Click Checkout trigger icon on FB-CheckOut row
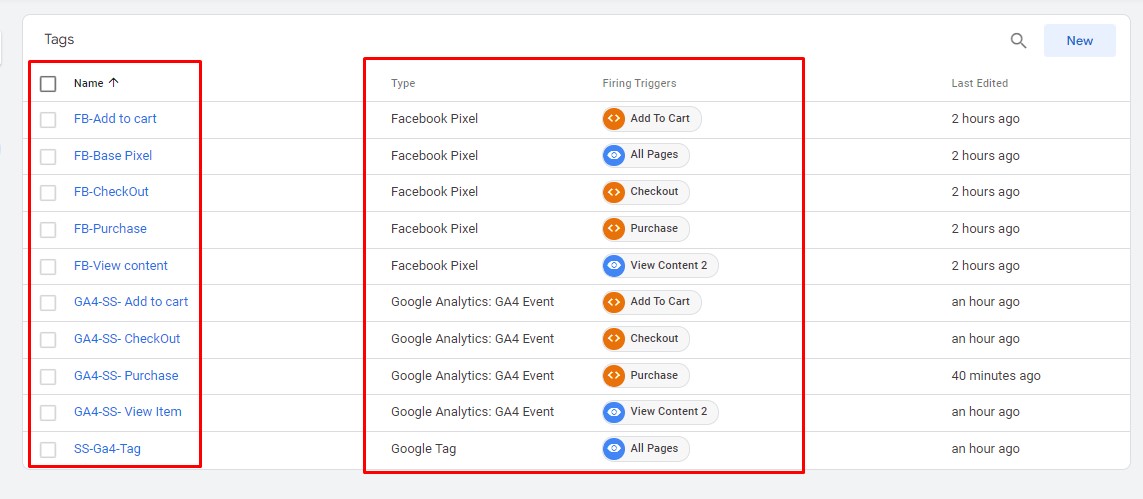 click(614, 192)
